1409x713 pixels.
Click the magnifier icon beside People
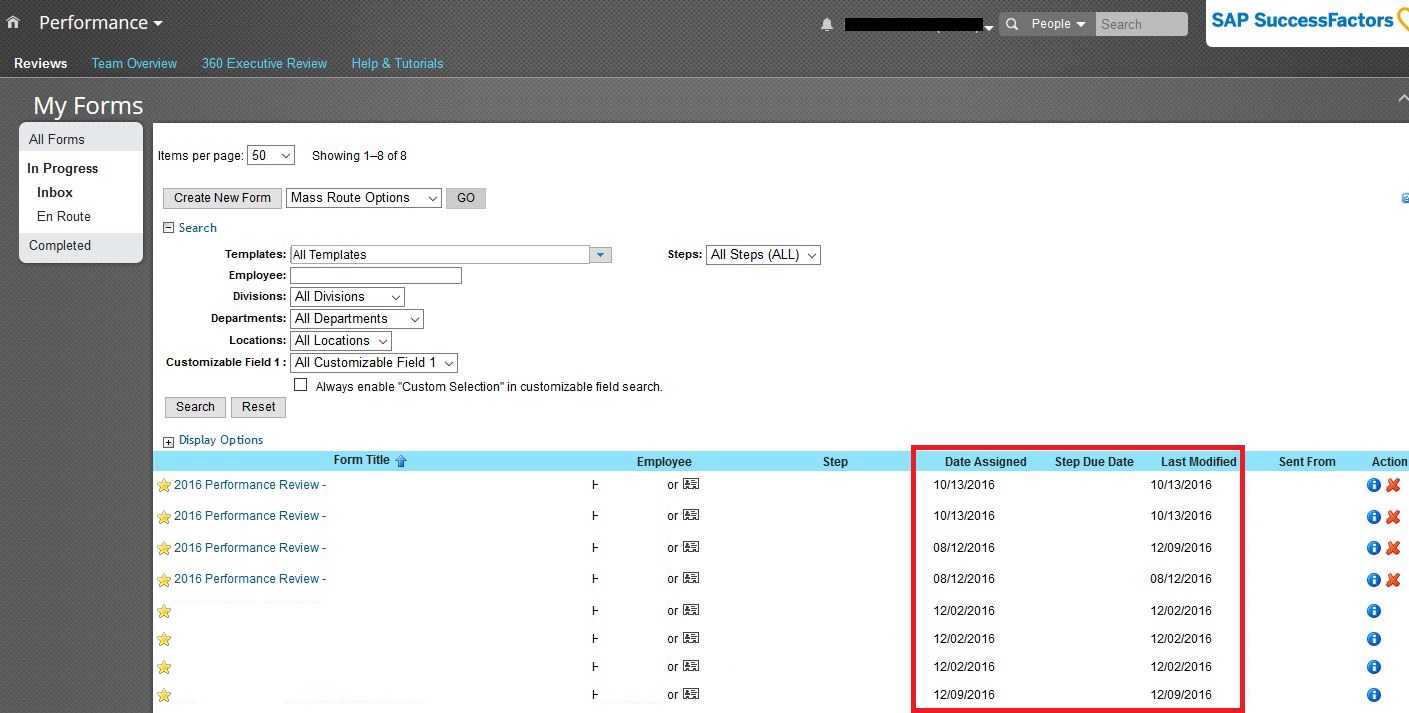[1012, 24]
